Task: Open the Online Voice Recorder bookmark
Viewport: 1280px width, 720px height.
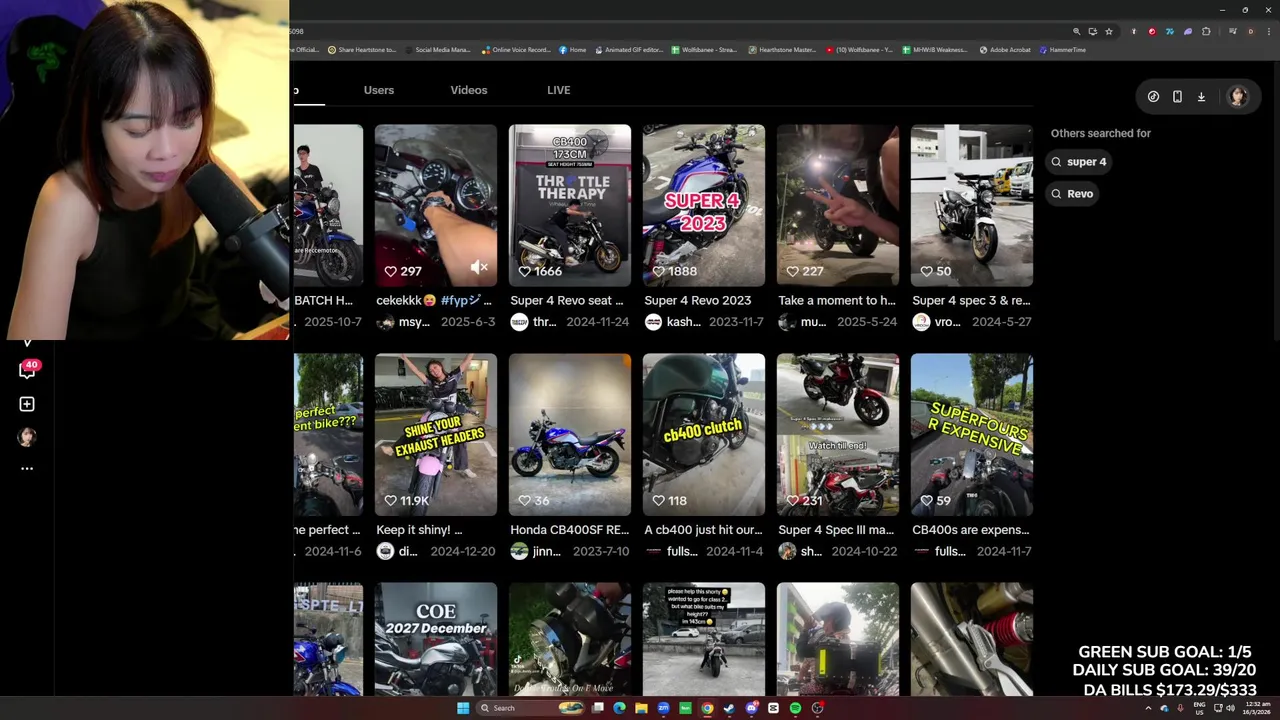Action: click(x=516, y=50)
